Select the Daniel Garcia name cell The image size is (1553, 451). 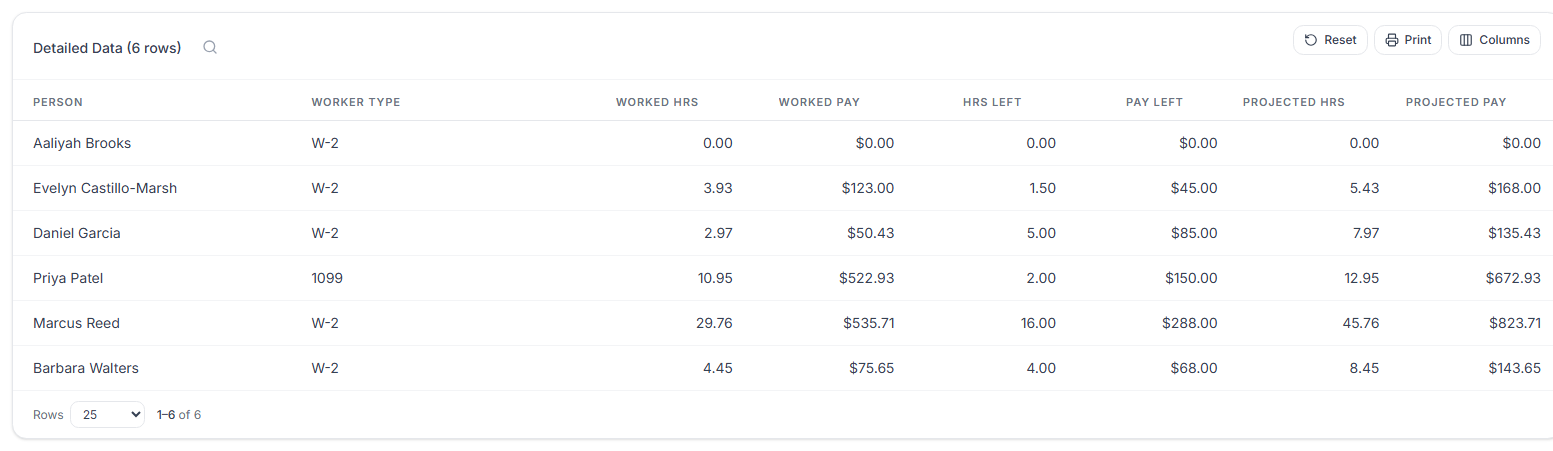tap(77, 233)
